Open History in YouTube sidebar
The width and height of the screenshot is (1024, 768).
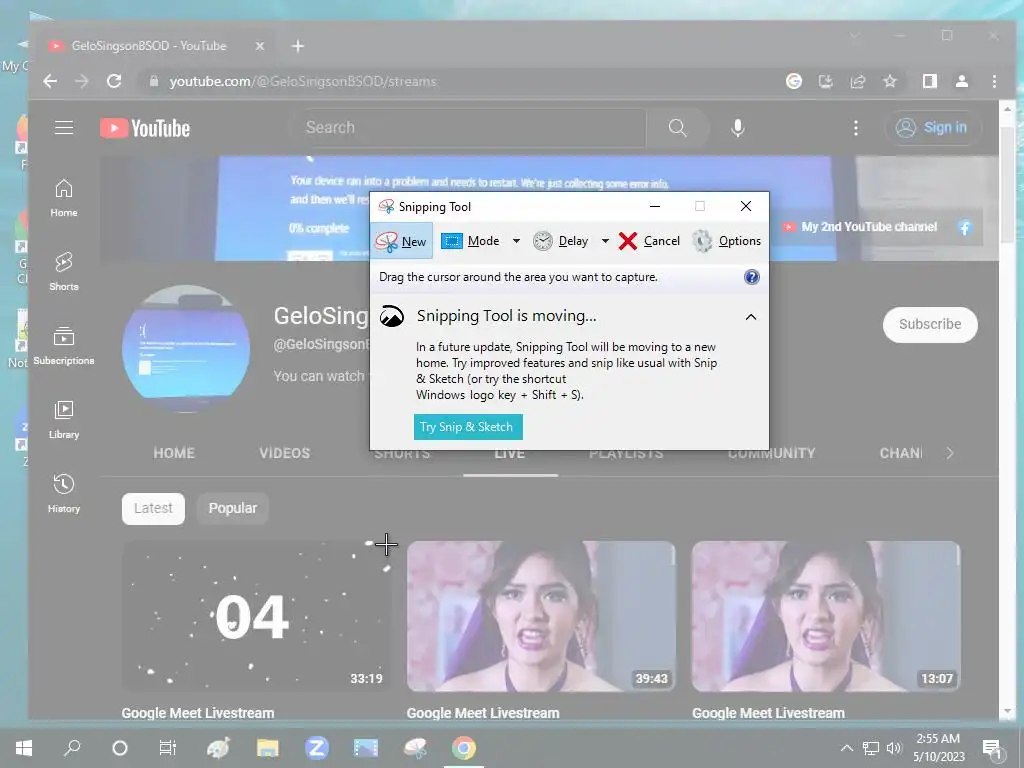click(x=64, y=493)
